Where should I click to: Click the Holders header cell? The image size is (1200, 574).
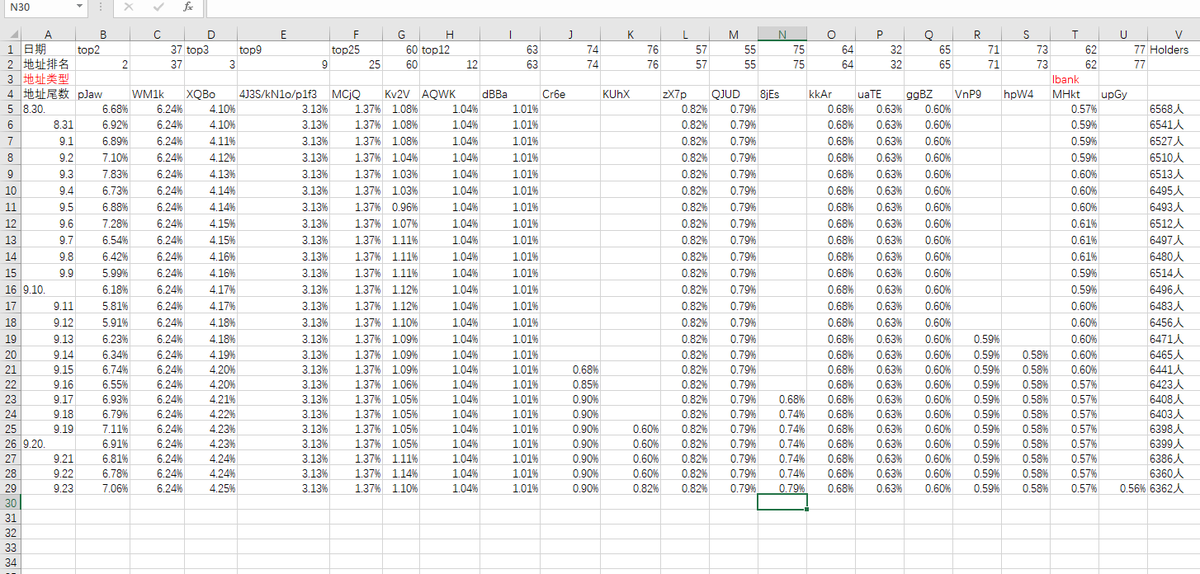tap(1174, 48)
